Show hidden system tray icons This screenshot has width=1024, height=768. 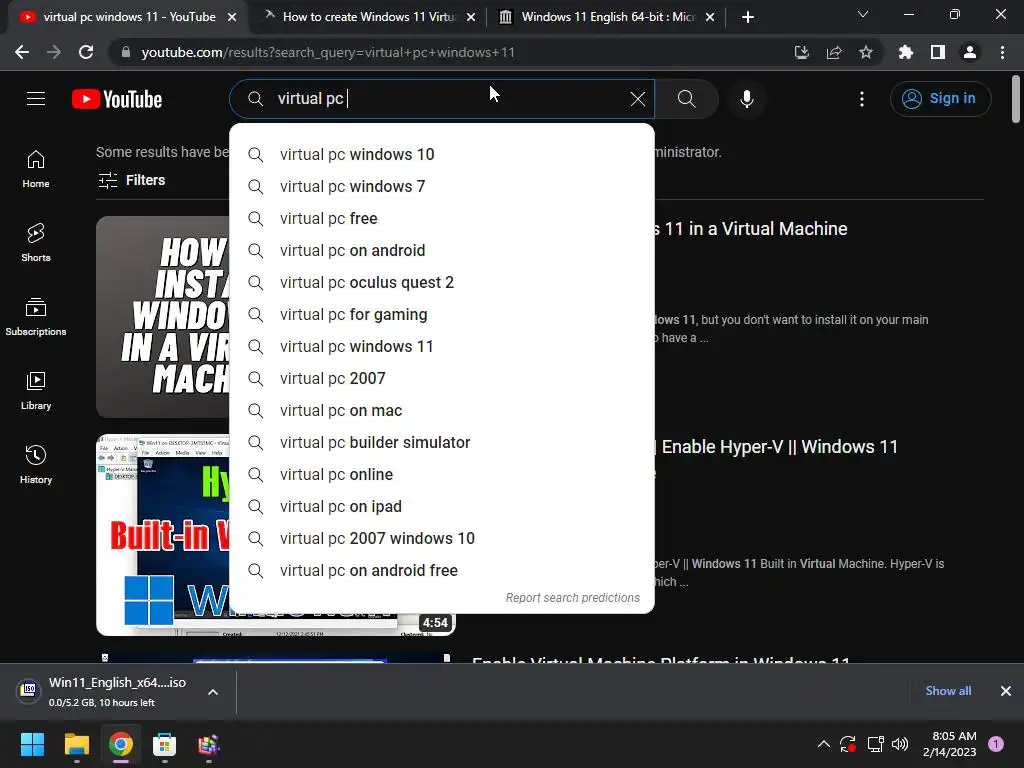pos(824,744)
